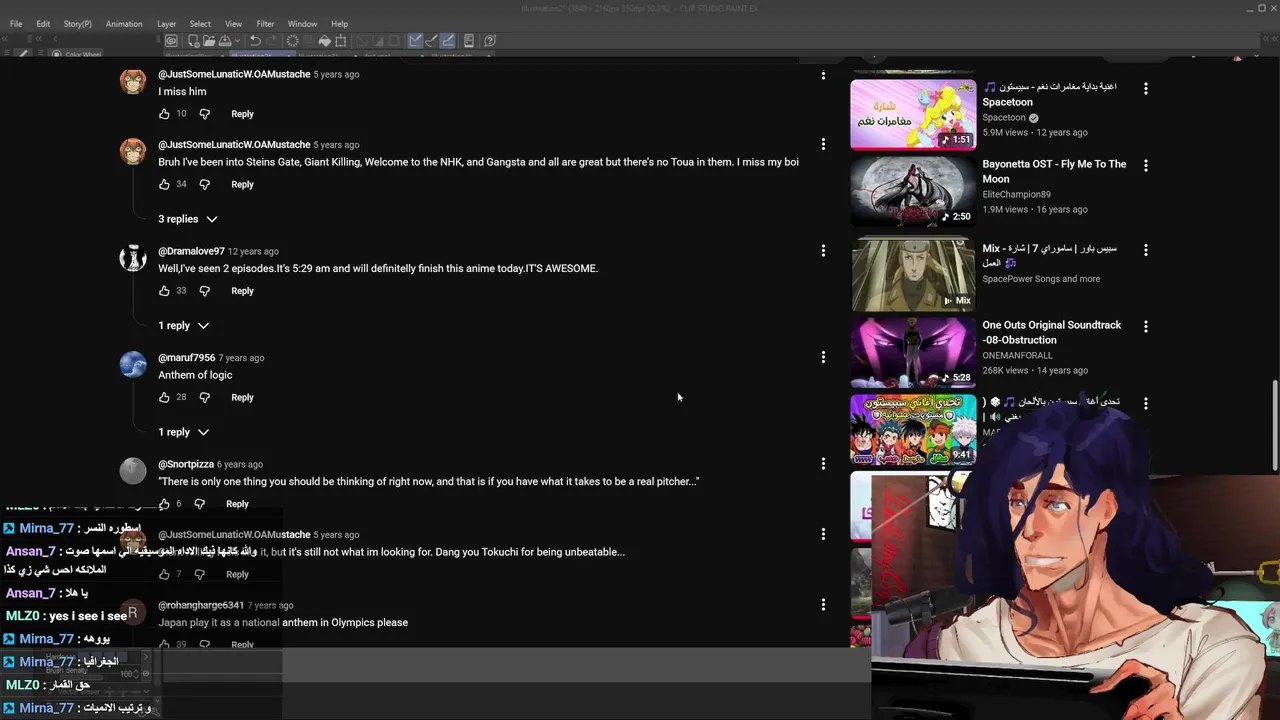The height and width of the screenshot is (720, 1280).
Task: Open the Window menu
Action: (x=302, y=24)
